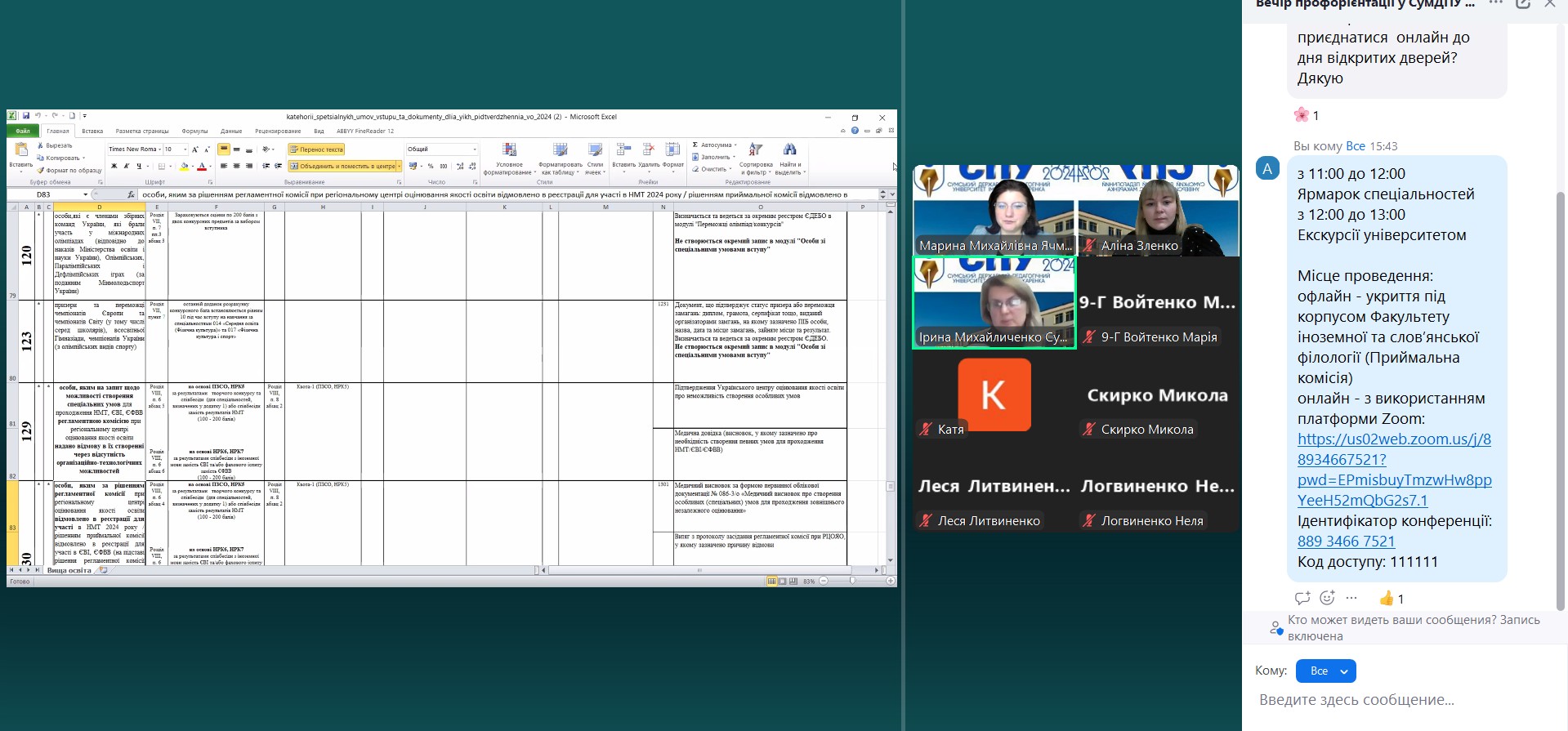Open more options for the last message

1351,598
